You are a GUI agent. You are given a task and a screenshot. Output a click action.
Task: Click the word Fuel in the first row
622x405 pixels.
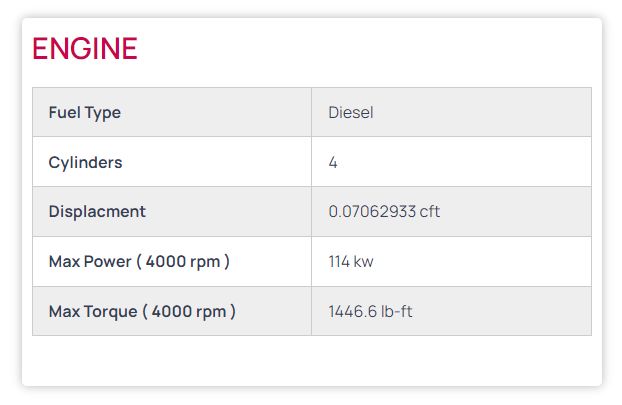coord(64,112)
